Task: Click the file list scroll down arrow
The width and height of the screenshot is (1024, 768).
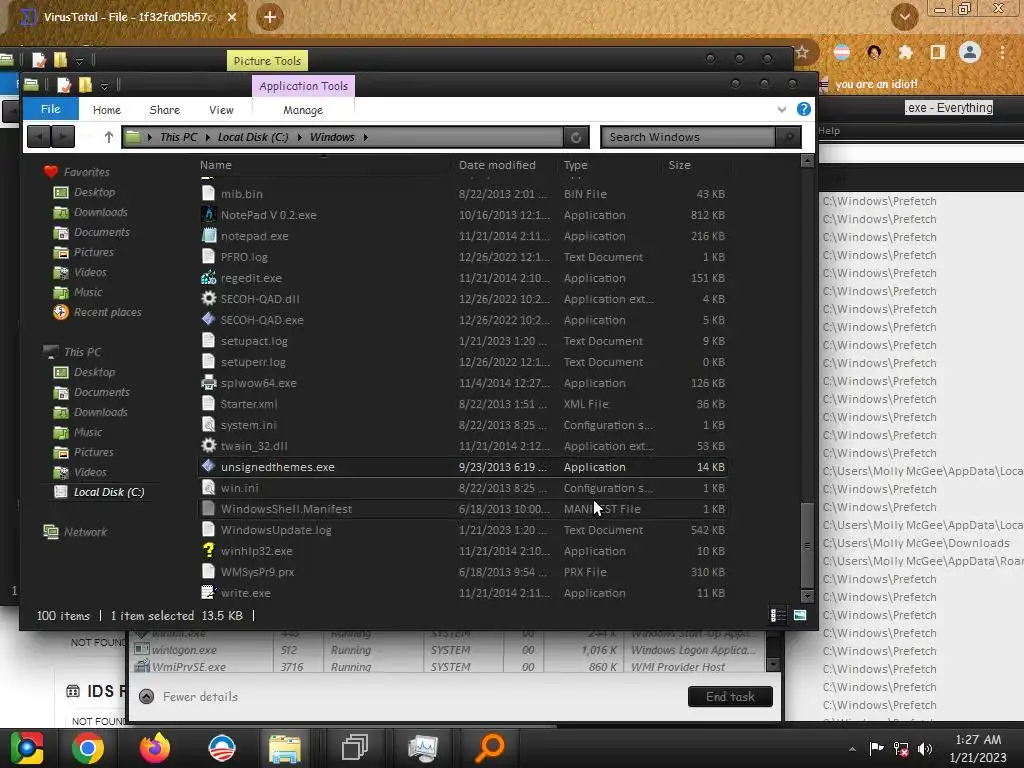Action: [807, 596]
